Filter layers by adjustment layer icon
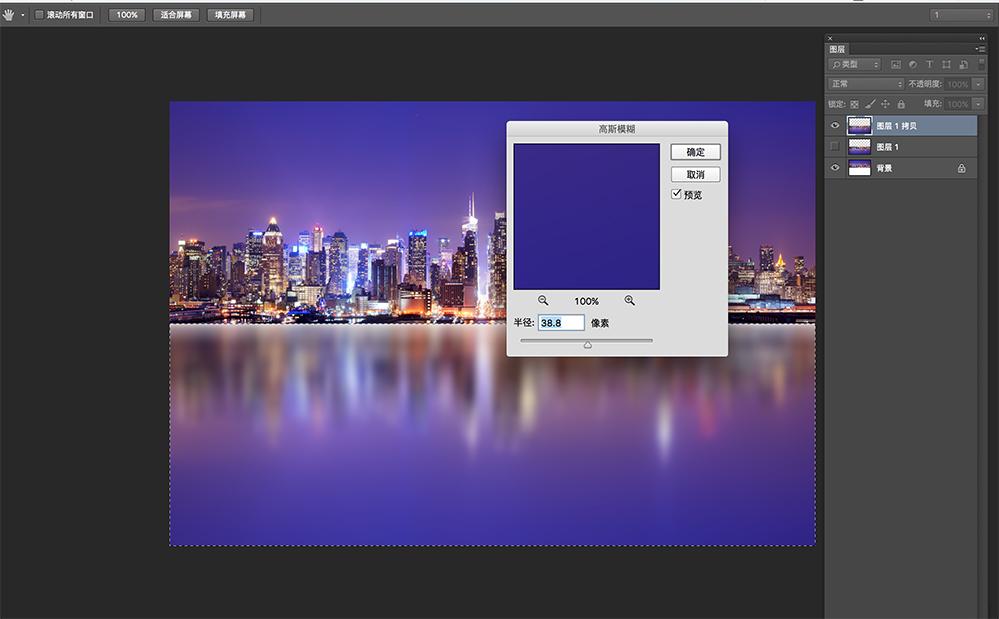999x619 pixels. 912,64
